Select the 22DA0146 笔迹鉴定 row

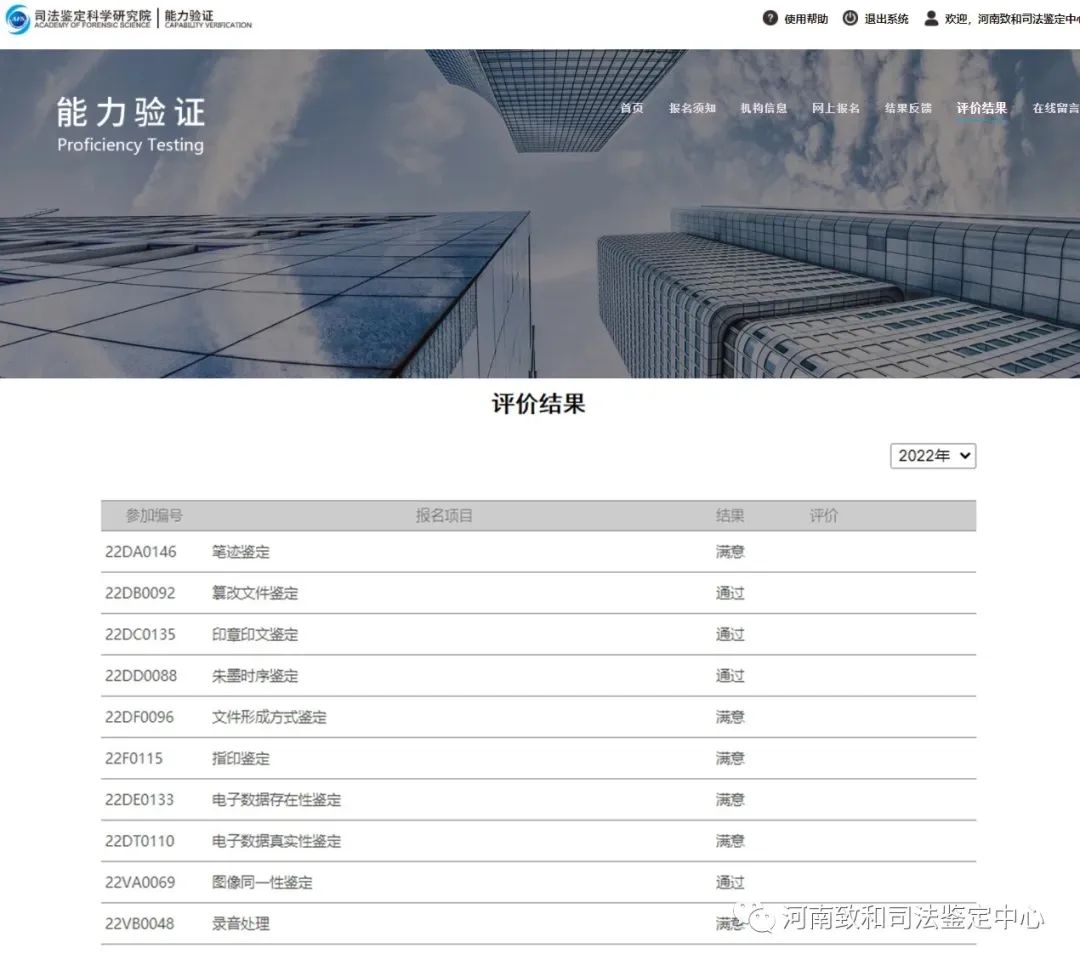tap(538, 552)
